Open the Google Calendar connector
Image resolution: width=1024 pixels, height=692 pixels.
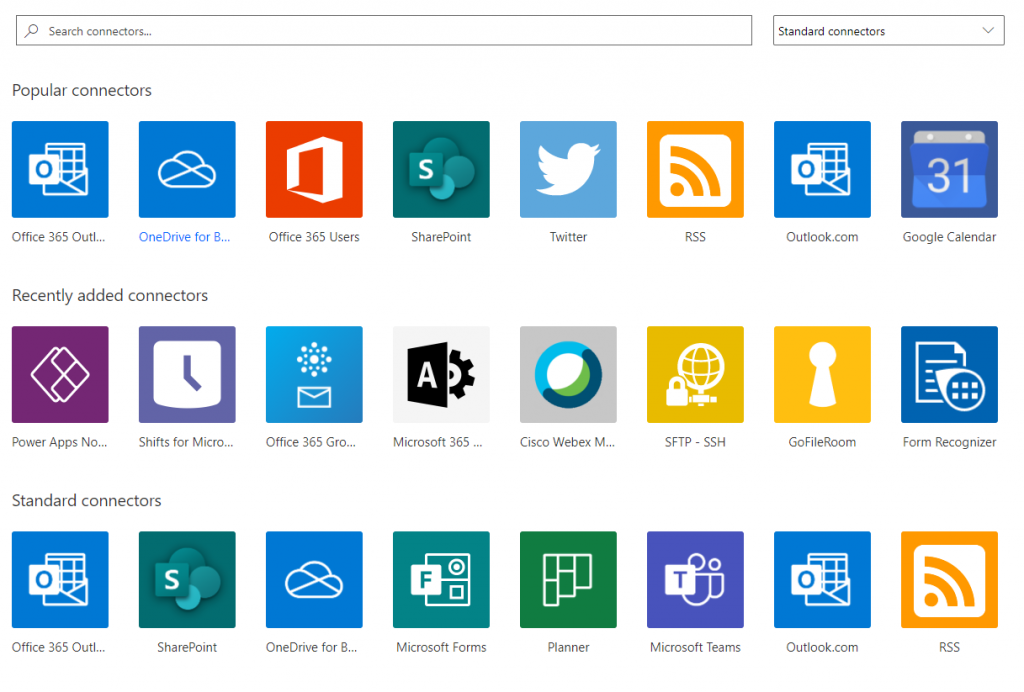949,169
